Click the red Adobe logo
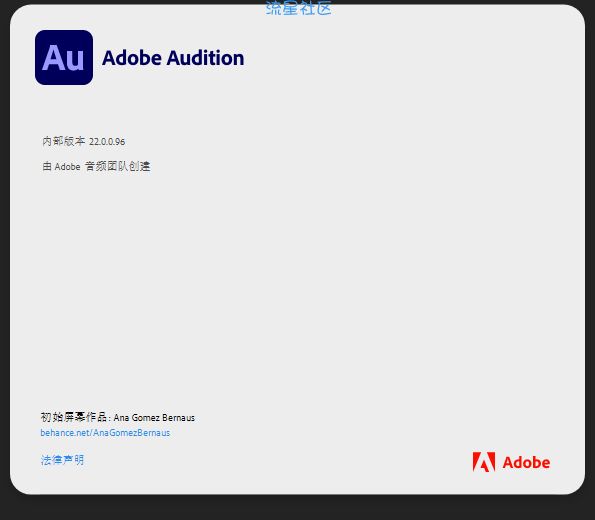Viewport: 595px width, 520px height. click(x=511, y=462)
